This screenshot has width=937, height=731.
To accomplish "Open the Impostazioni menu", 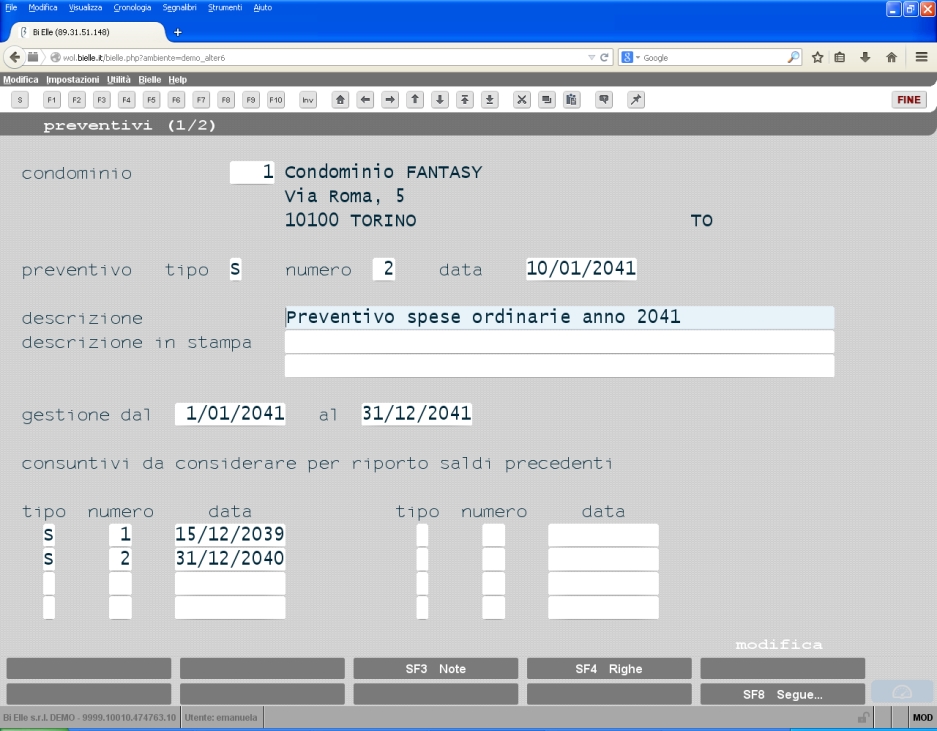I will pyautogui.click(x=72, y=79).
